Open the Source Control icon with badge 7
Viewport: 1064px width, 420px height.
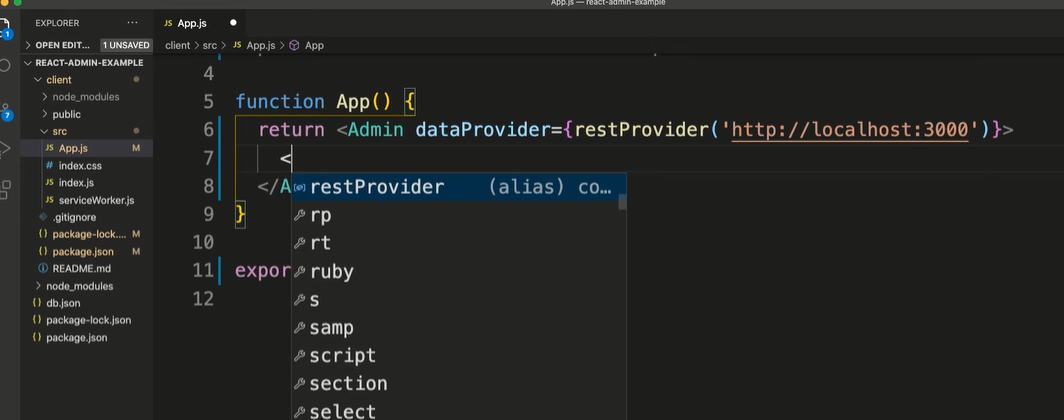(x=5, y=112)
